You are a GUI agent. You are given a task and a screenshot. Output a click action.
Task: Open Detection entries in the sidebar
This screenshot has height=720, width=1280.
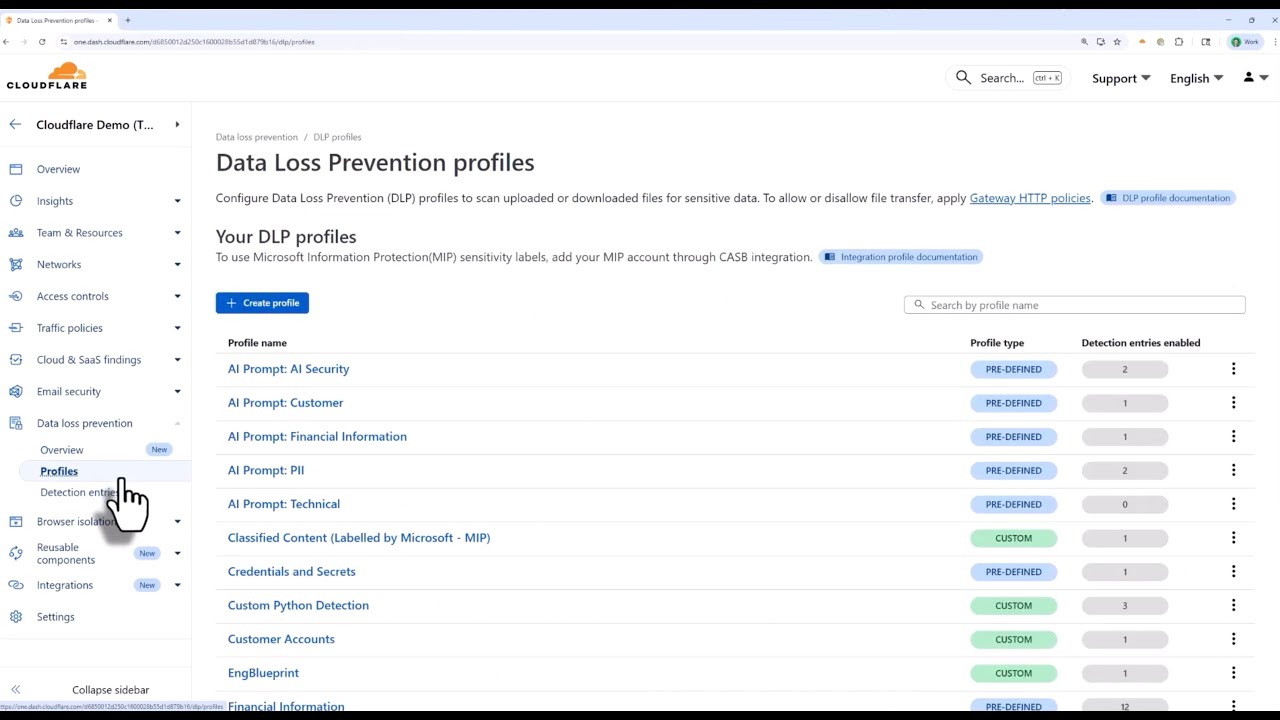78,492
